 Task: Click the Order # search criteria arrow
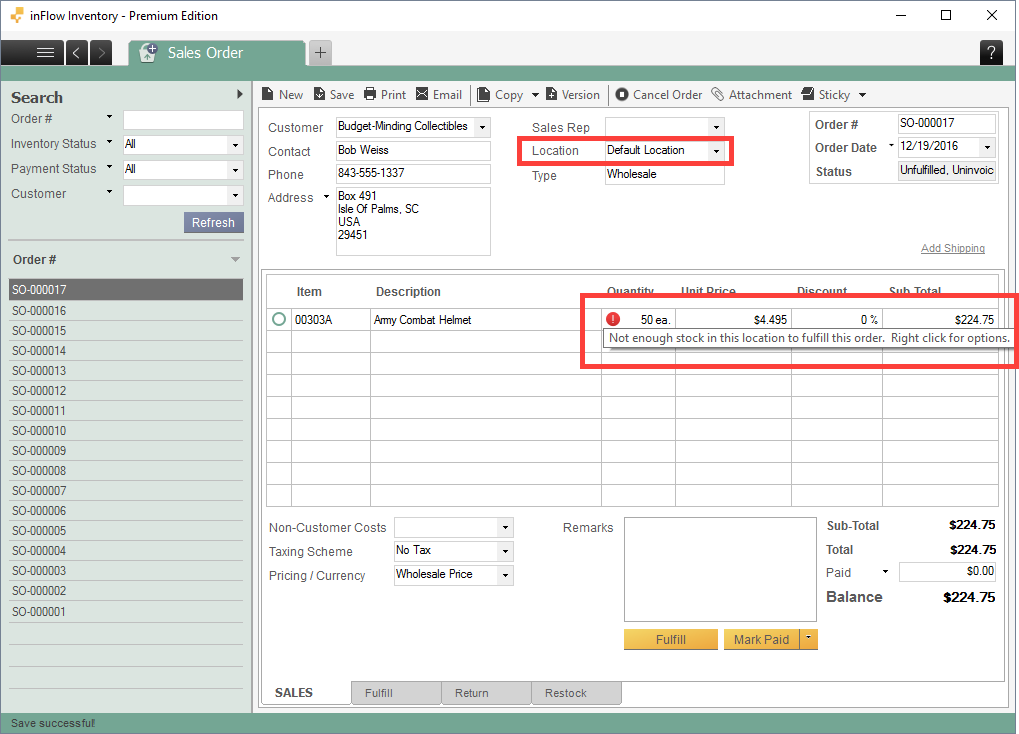[109, 117]
